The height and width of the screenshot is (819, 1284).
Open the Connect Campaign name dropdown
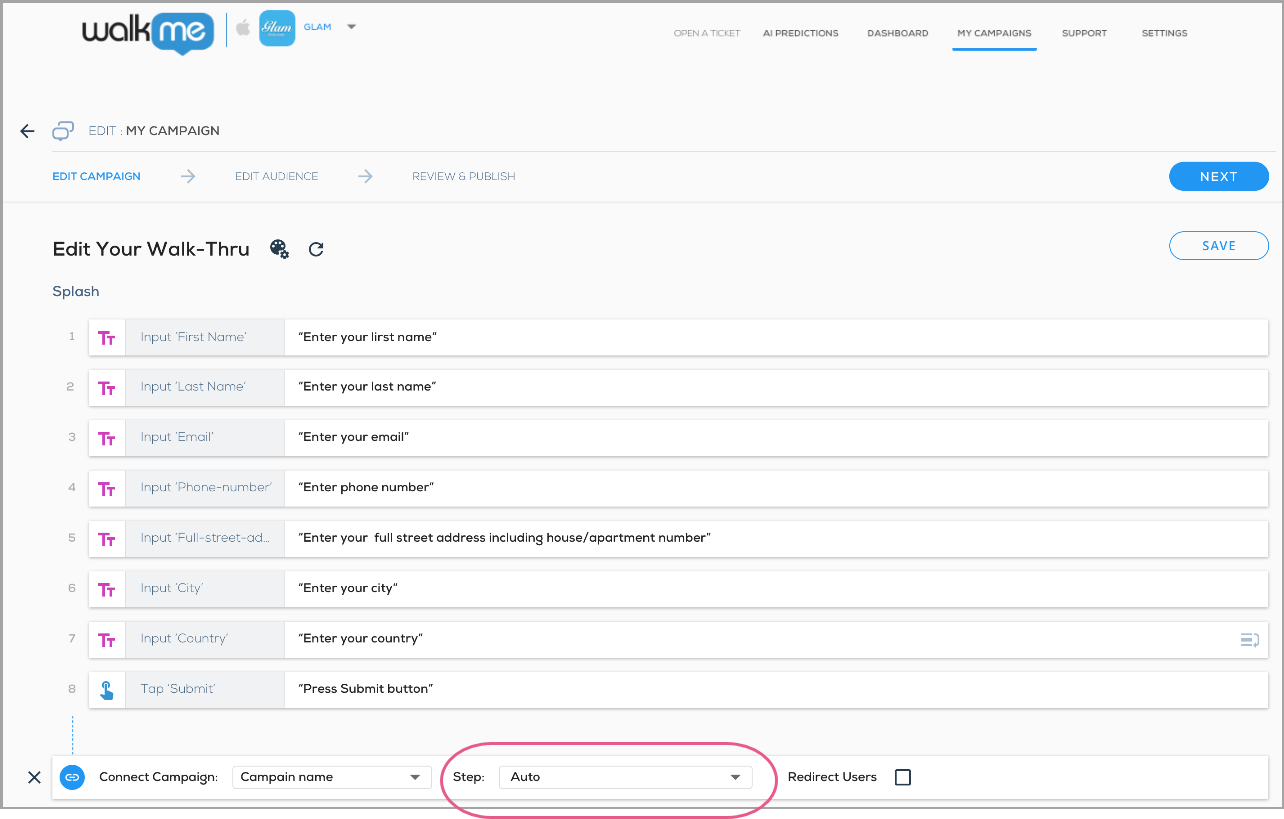331,776
